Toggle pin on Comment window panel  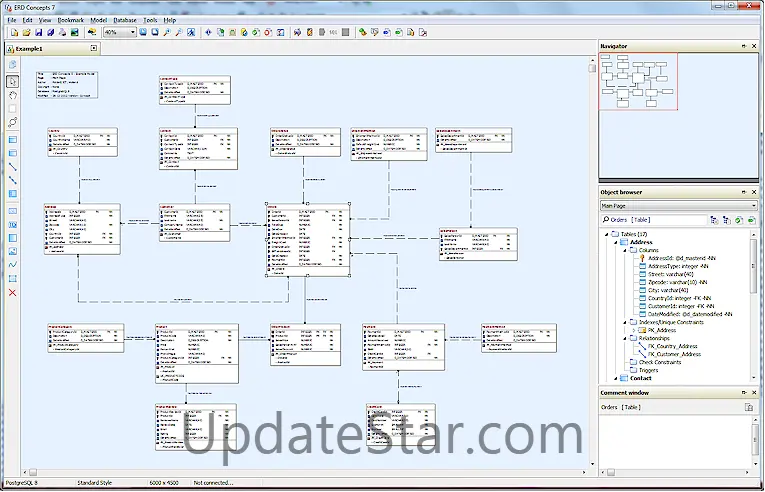tap(743, 392)
